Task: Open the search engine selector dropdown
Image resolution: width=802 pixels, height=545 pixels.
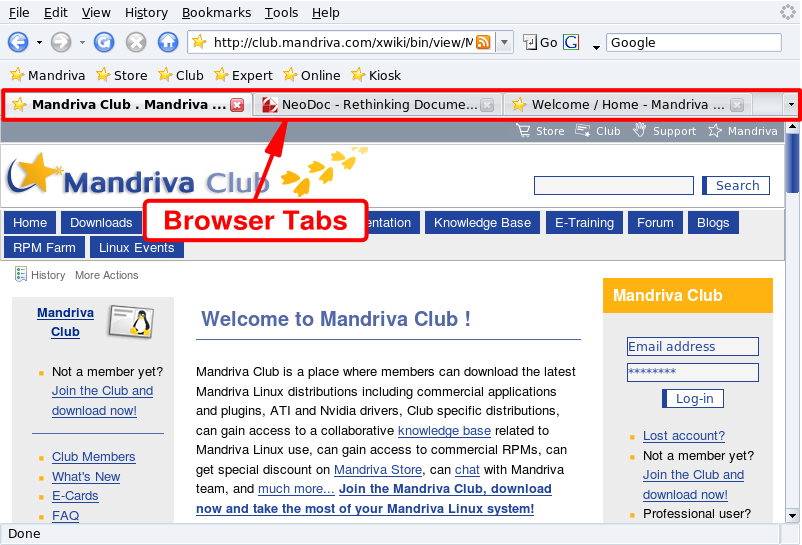Action: [x=596, y=47]
